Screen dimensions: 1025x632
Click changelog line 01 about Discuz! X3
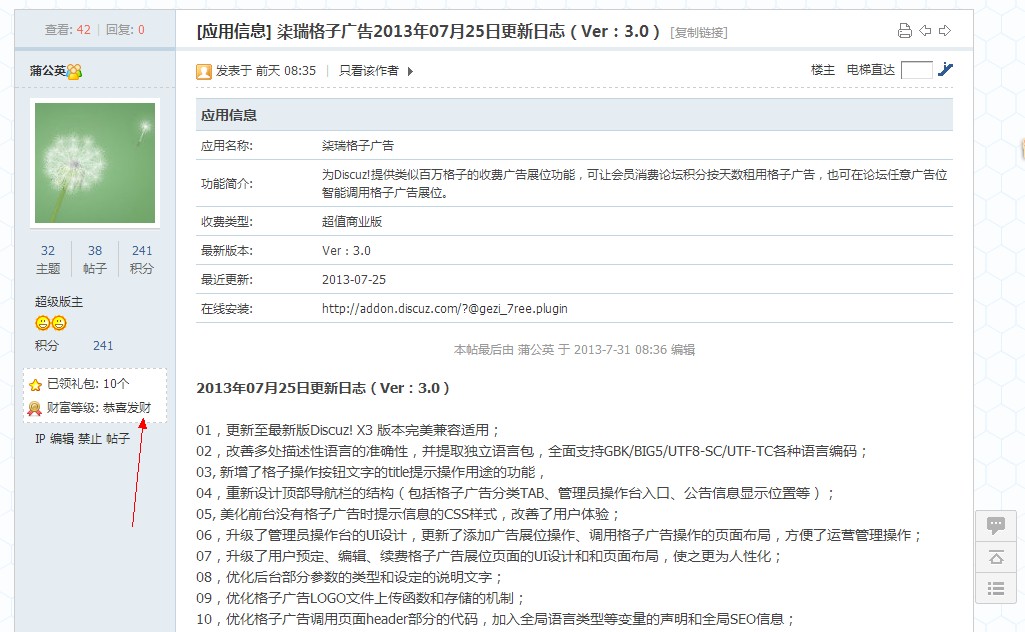coord(348,430)
